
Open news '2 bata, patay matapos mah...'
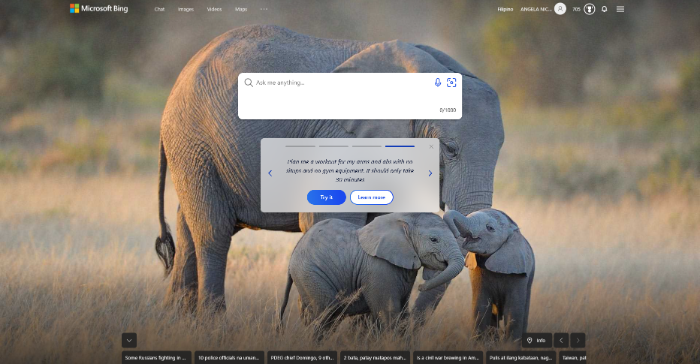coord(375,358)
